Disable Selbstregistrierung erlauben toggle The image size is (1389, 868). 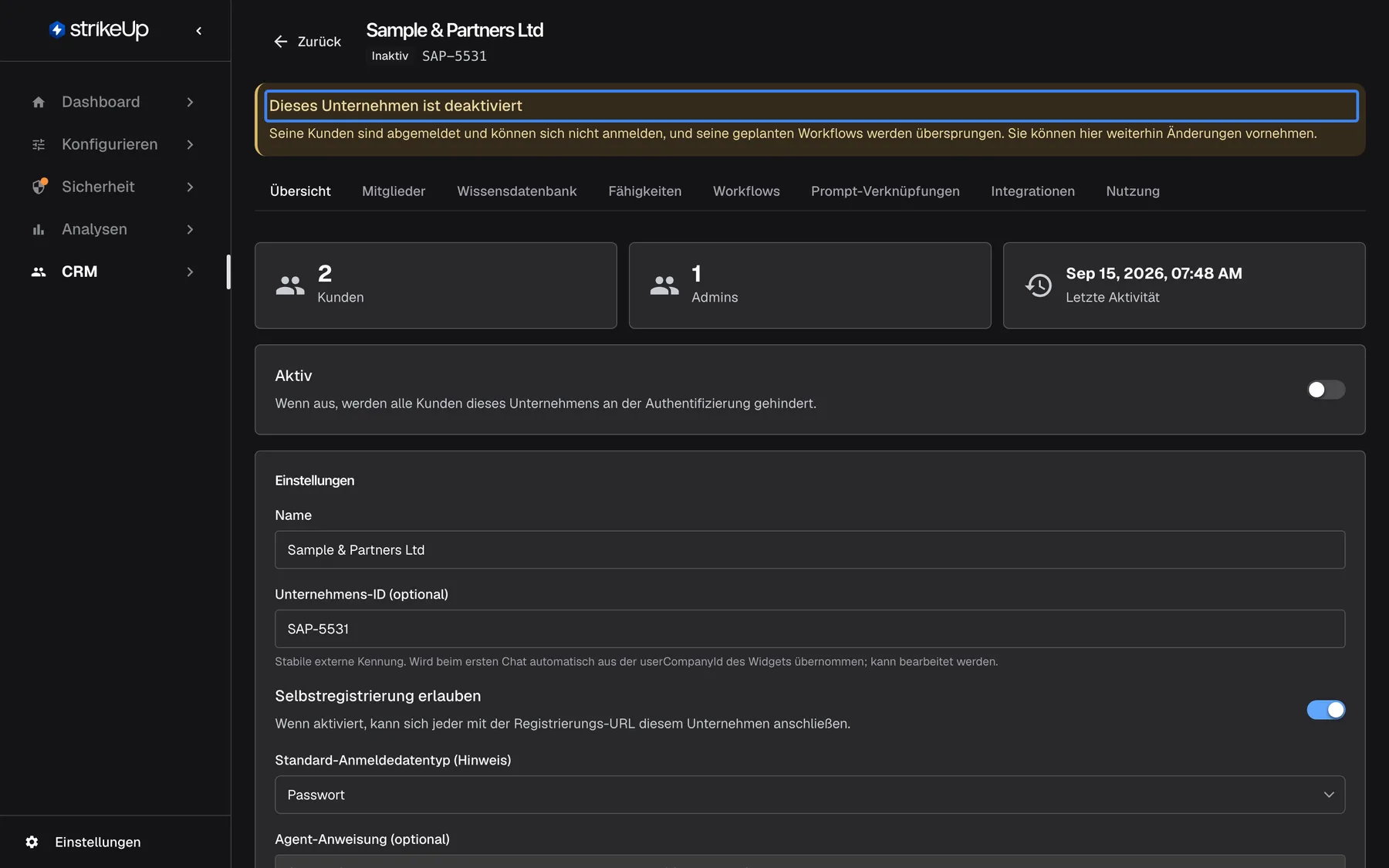click(1326, 710)
